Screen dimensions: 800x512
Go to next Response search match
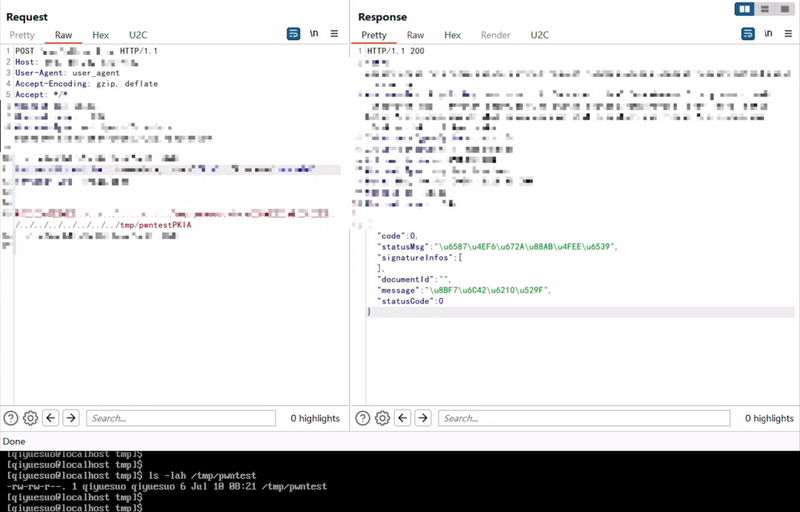pos(423,418)
